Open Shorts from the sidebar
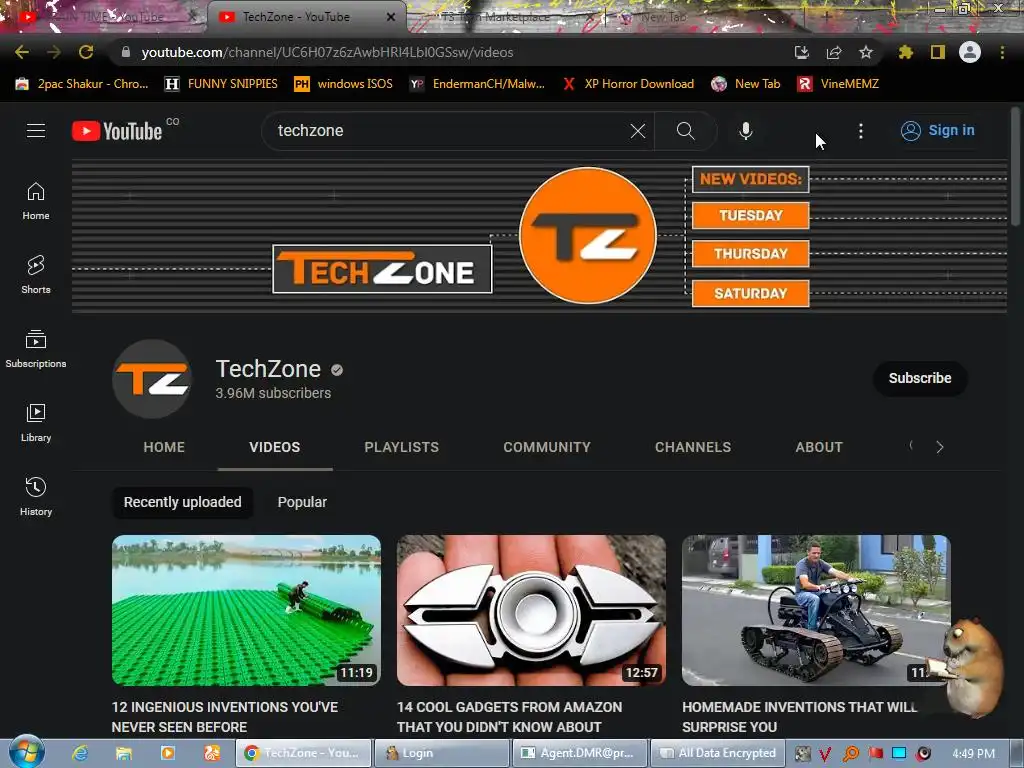The height and width of the screenshot is (768, 1024). [36, 275]
